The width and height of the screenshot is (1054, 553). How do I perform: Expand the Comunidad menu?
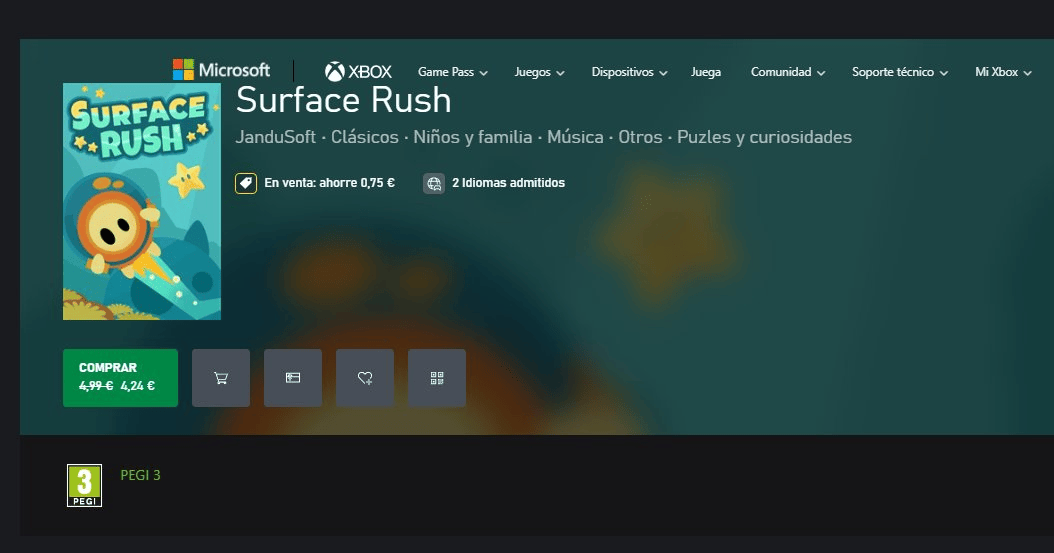click(x=788, y=72)
